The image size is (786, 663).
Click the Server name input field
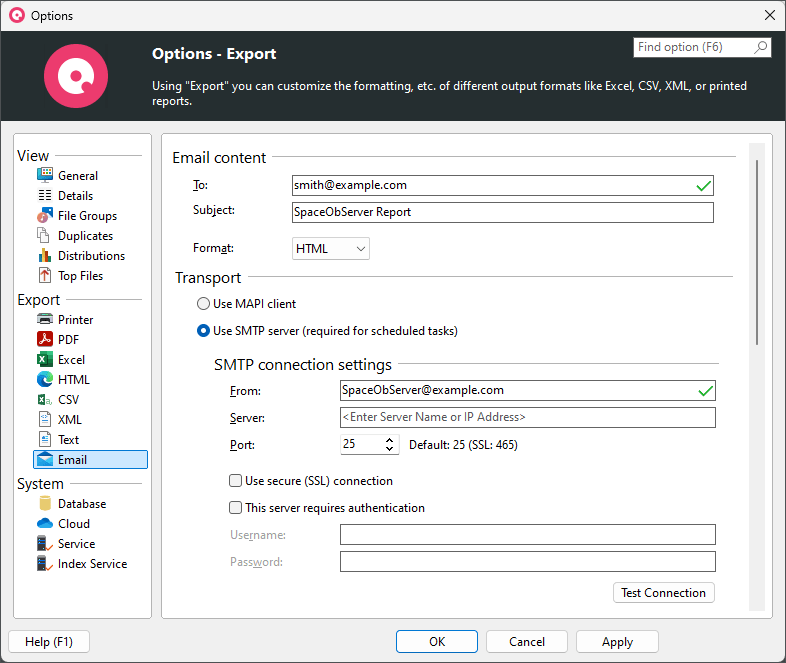527,417
